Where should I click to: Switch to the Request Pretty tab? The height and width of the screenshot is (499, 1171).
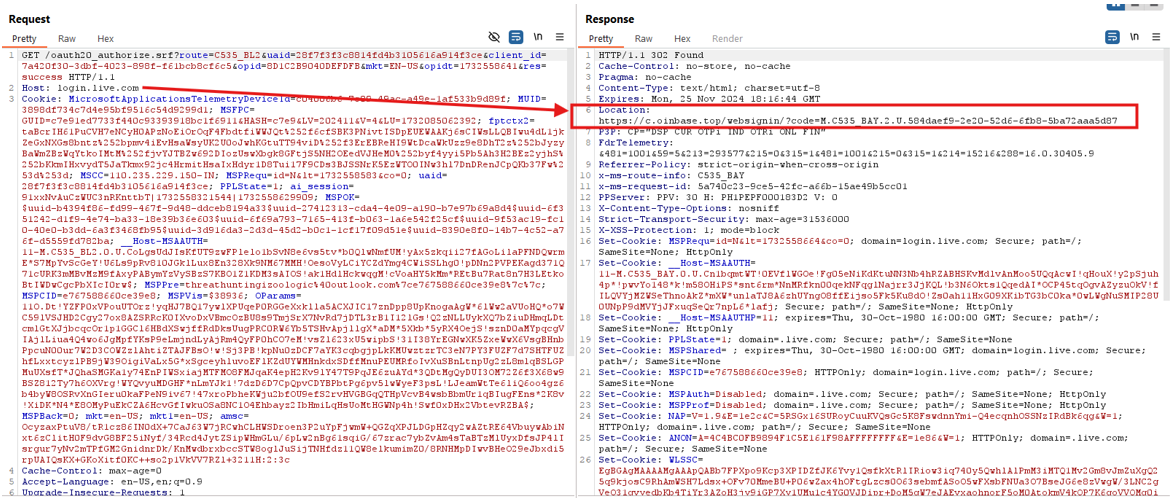(x=24, y=39)
